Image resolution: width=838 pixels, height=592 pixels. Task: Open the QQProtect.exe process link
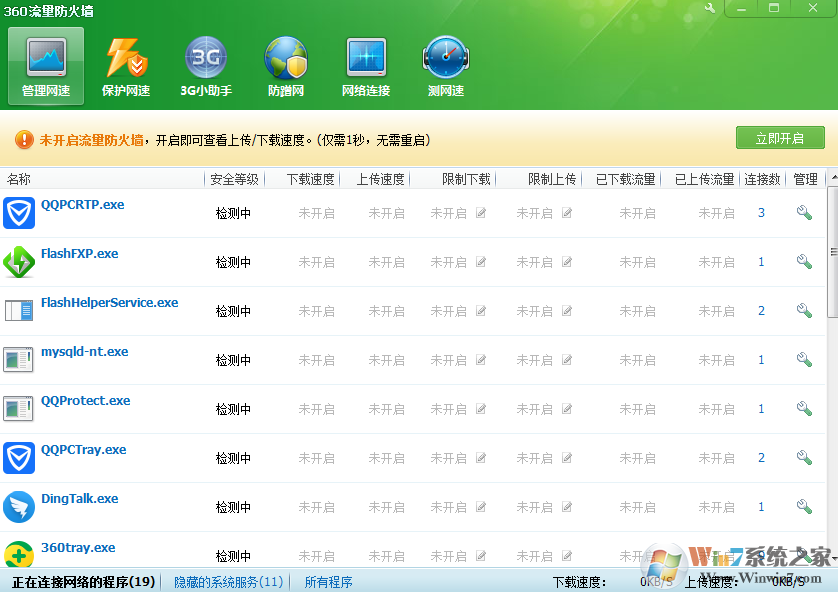pos(85,401)
